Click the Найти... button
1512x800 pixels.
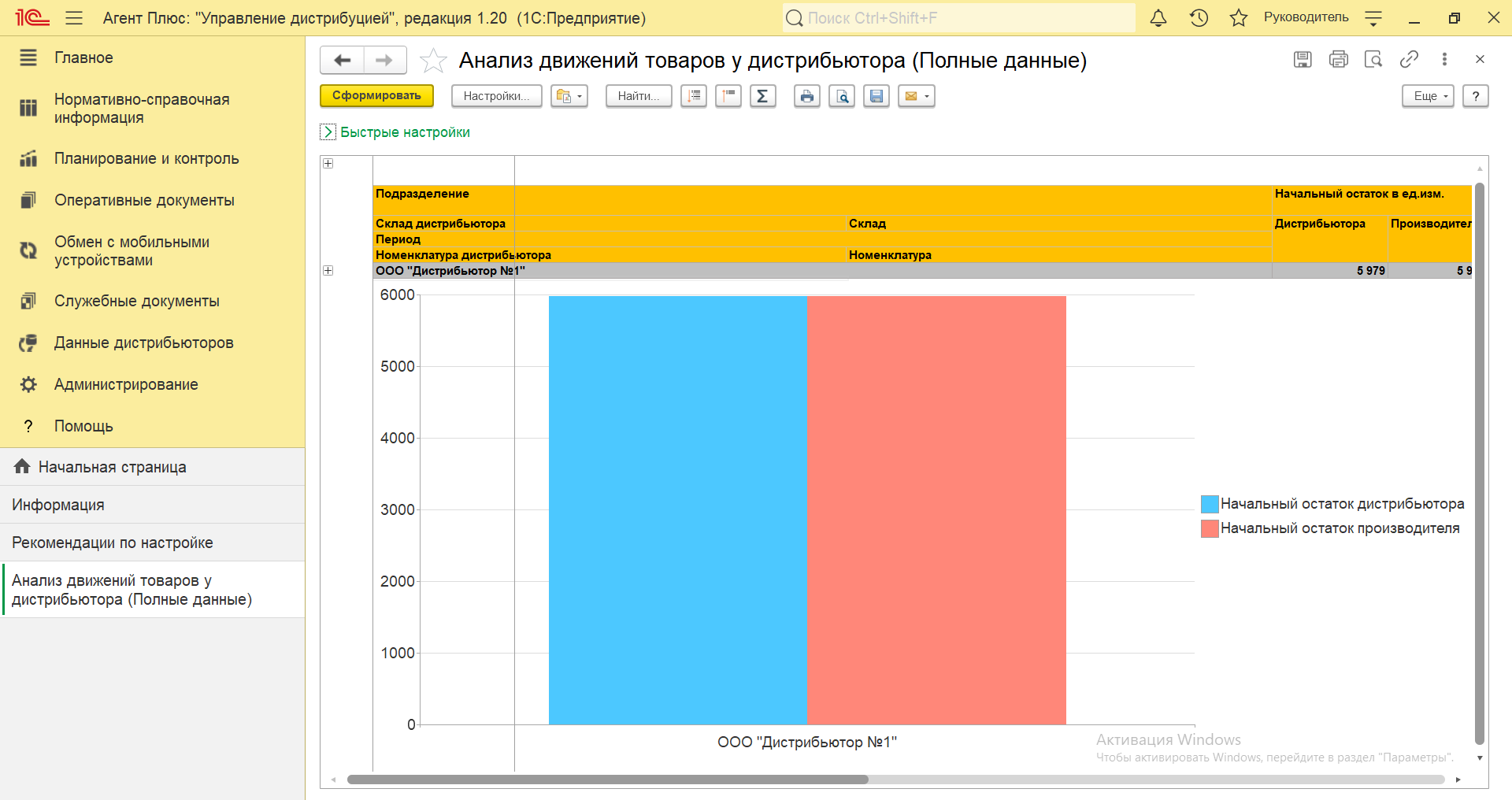[x=639, y=96]
